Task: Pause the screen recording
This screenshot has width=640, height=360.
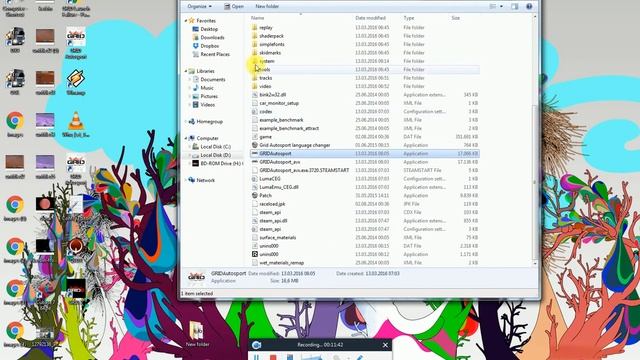Action: pos(256,357)
